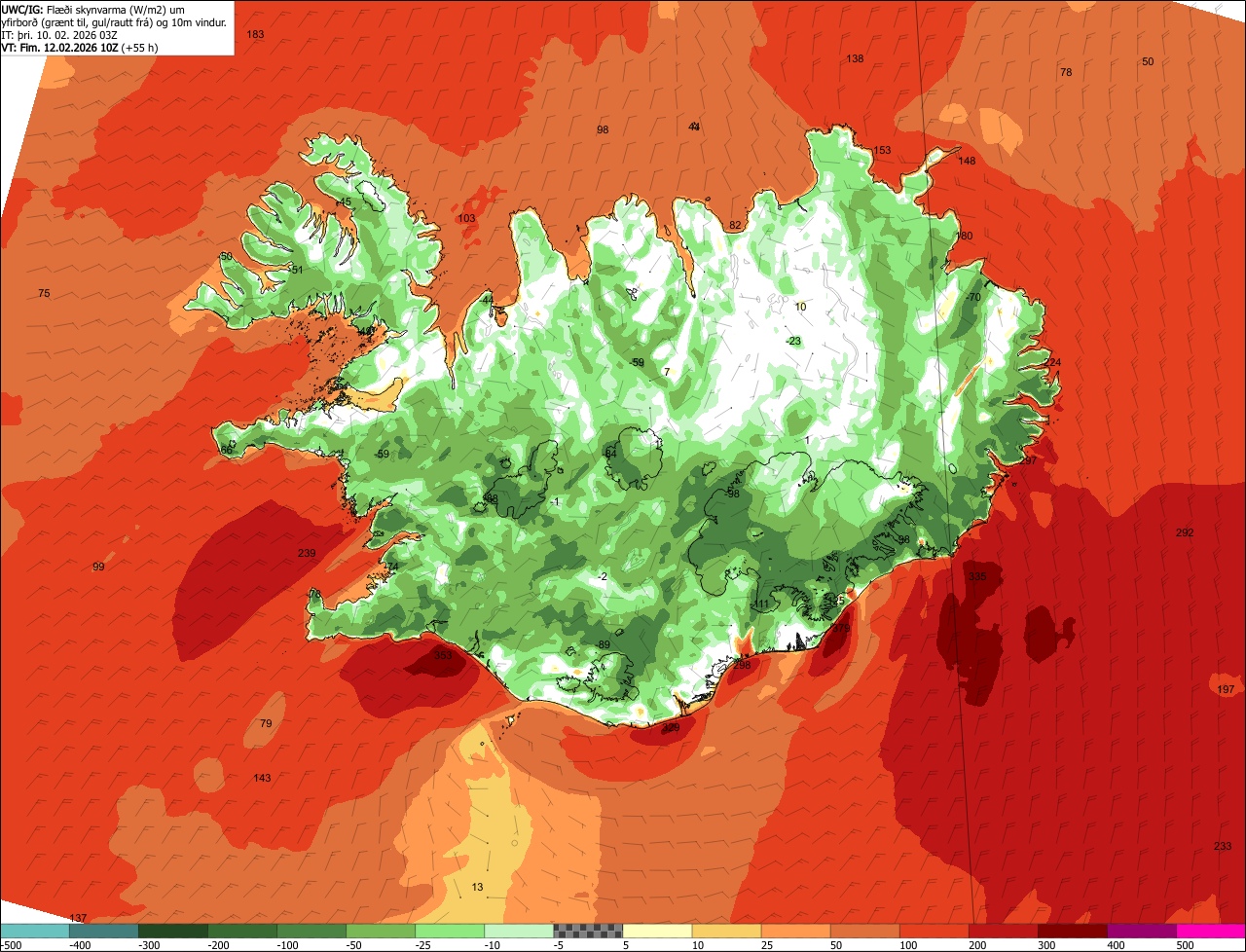The height and width of the screenshot is (952, 1246).
Task: Click the map value 10 on land
Action: coord(801,307)
